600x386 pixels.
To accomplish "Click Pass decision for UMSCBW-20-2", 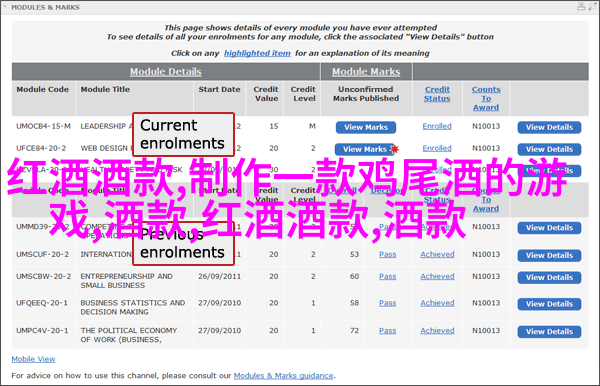I will pyautogui.click(x=388, y=277).
